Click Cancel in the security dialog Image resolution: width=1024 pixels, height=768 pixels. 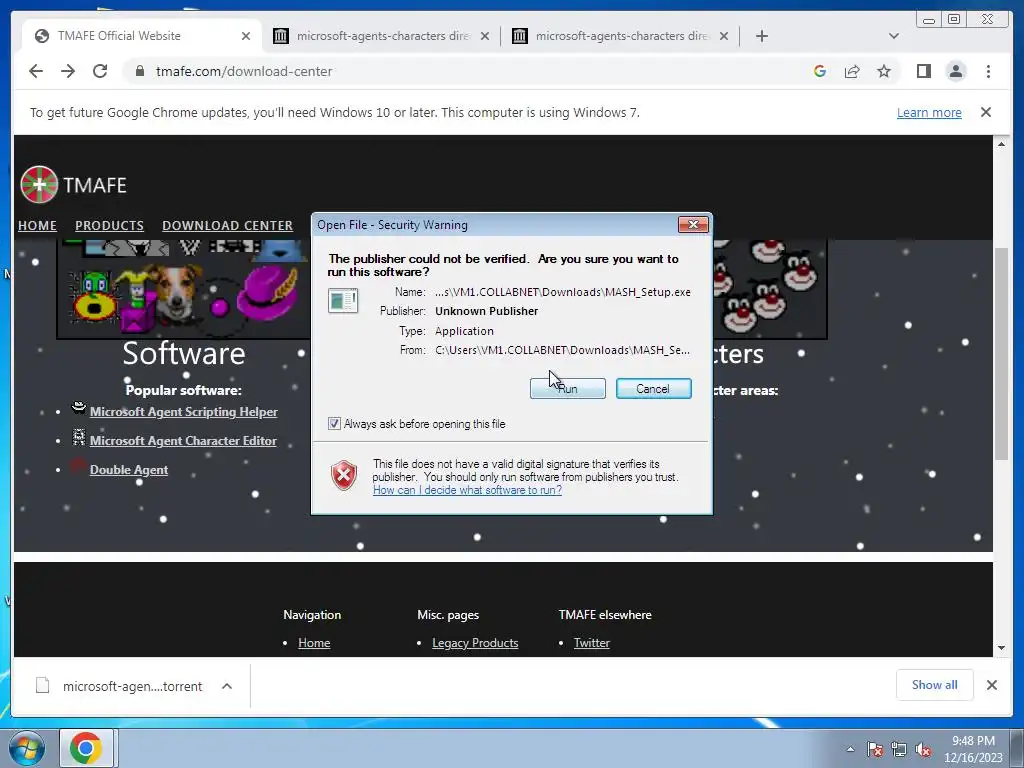point(653,389)
